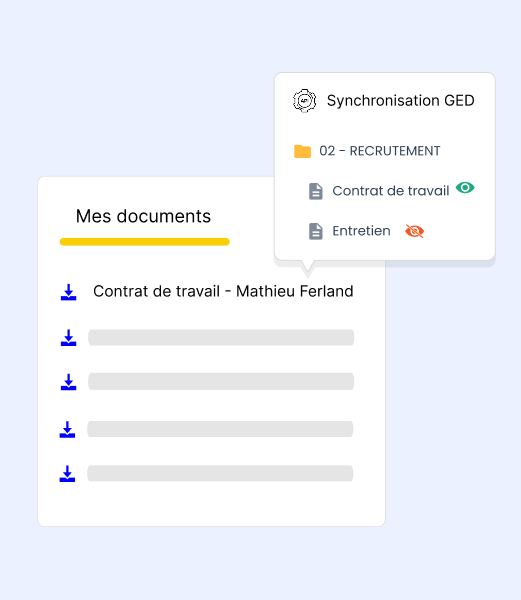Download Contrat de travail - Mathieu Ferland
This screenshot has height=600, width=521.
pyautogui.click(x=68, y=292)
